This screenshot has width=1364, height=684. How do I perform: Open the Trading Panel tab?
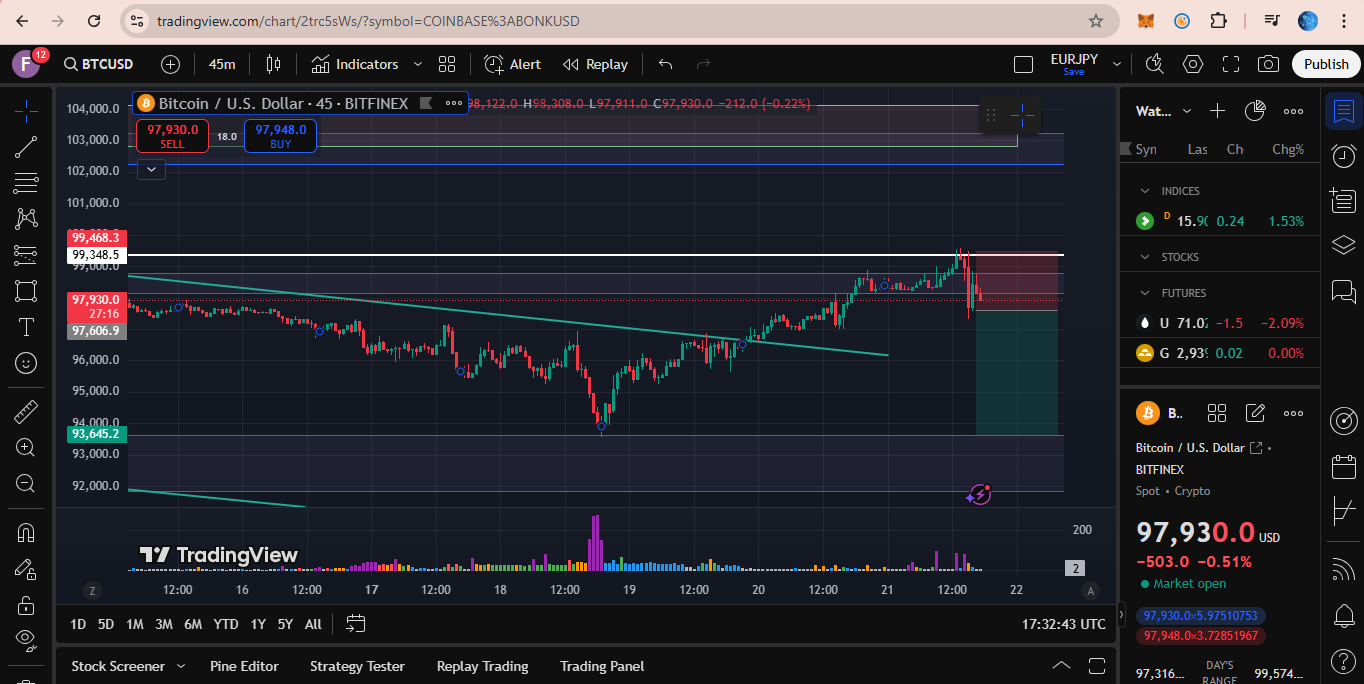tap(602, 666)
